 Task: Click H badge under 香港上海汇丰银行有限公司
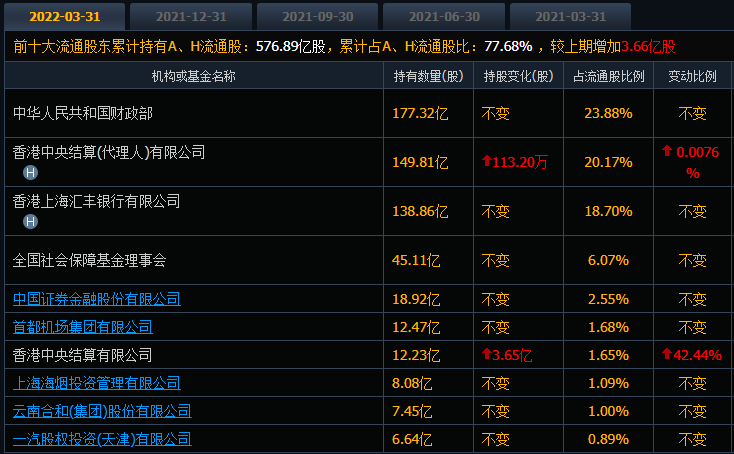[30, 221]
